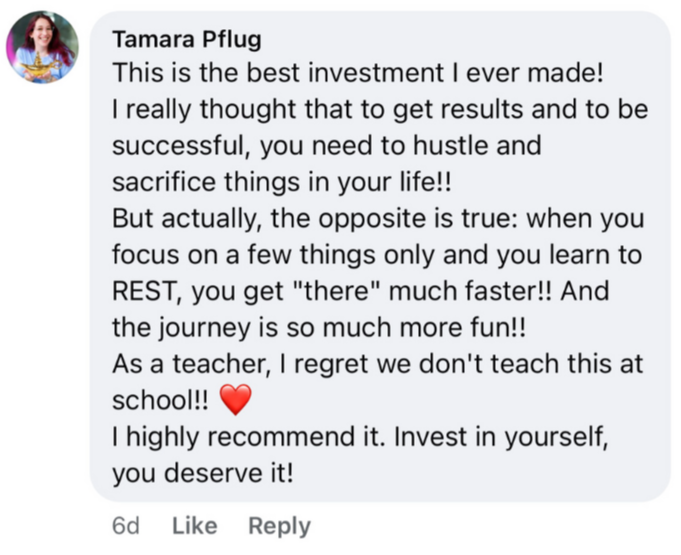Screen dimensions: 681x555
Task: Click the word 'school!!' beside the heart
Action: (x=160, y=400)
